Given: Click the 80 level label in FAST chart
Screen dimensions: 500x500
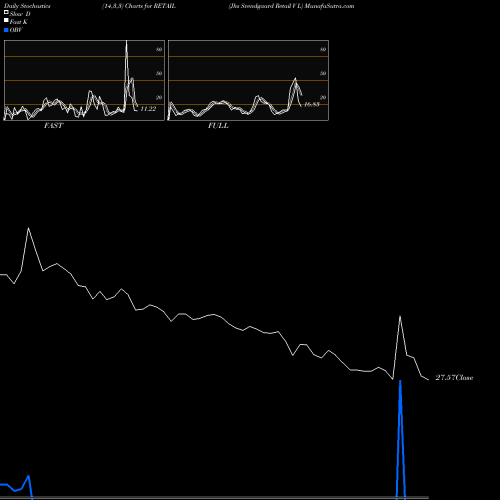Looking at the screenshot, I should tap(159, 49).
